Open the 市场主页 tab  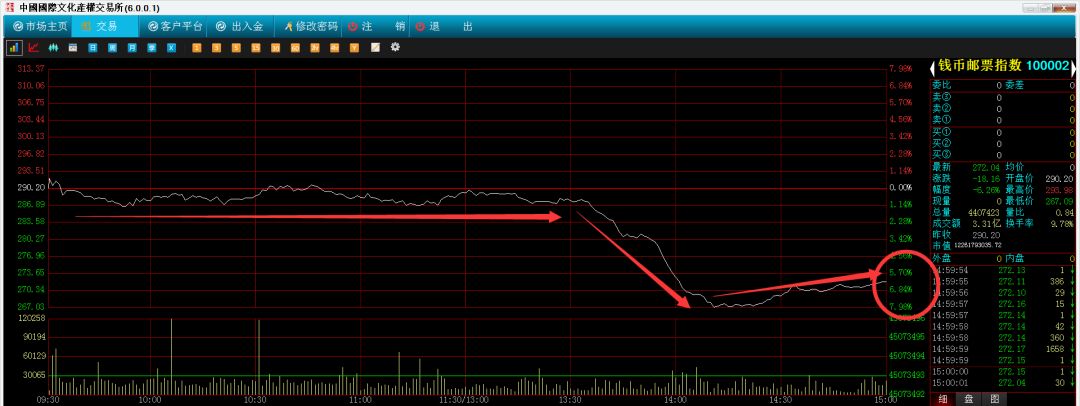pyautogui.click(x=40, y=26)
